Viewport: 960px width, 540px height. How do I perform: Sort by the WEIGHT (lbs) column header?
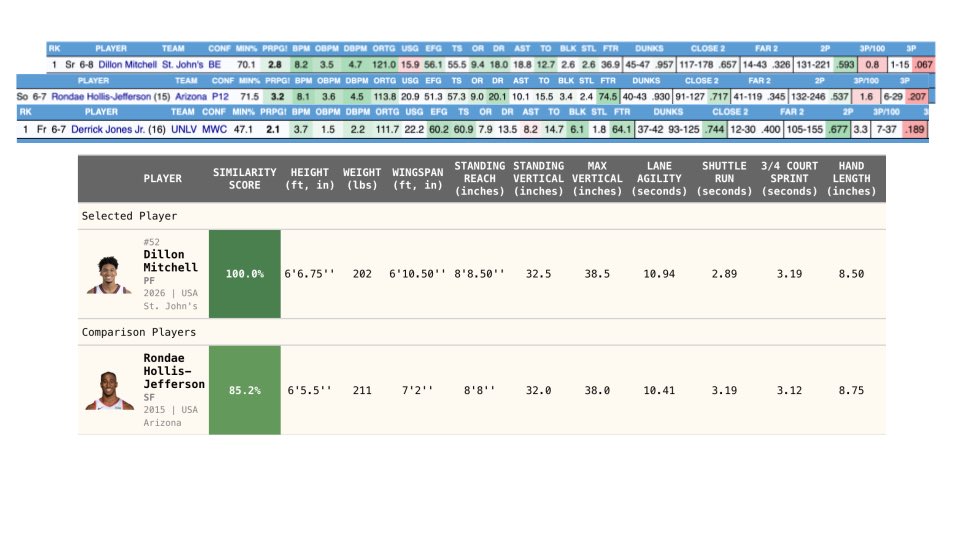pos(362,179)
